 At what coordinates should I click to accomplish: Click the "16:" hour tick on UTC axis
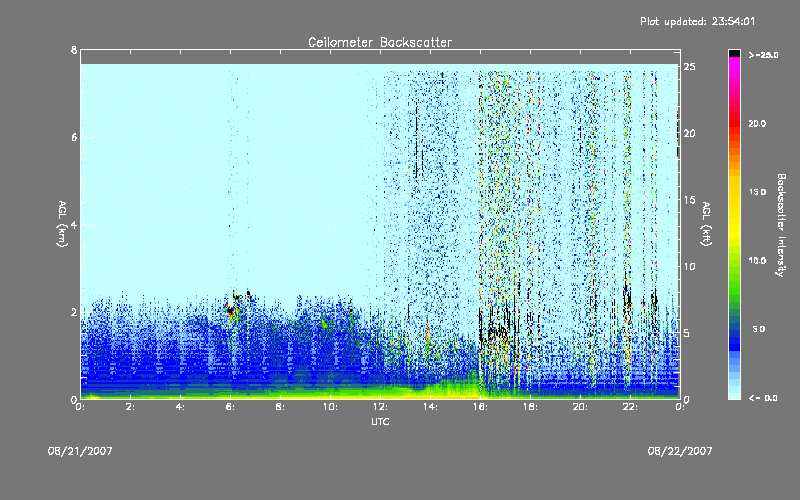click(480, 407)
